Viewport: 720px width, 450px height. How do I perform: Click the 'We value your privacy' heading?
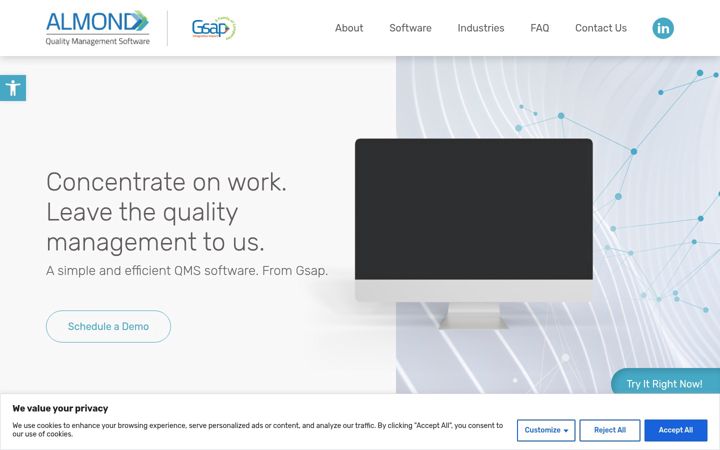(x=60, y=408)
